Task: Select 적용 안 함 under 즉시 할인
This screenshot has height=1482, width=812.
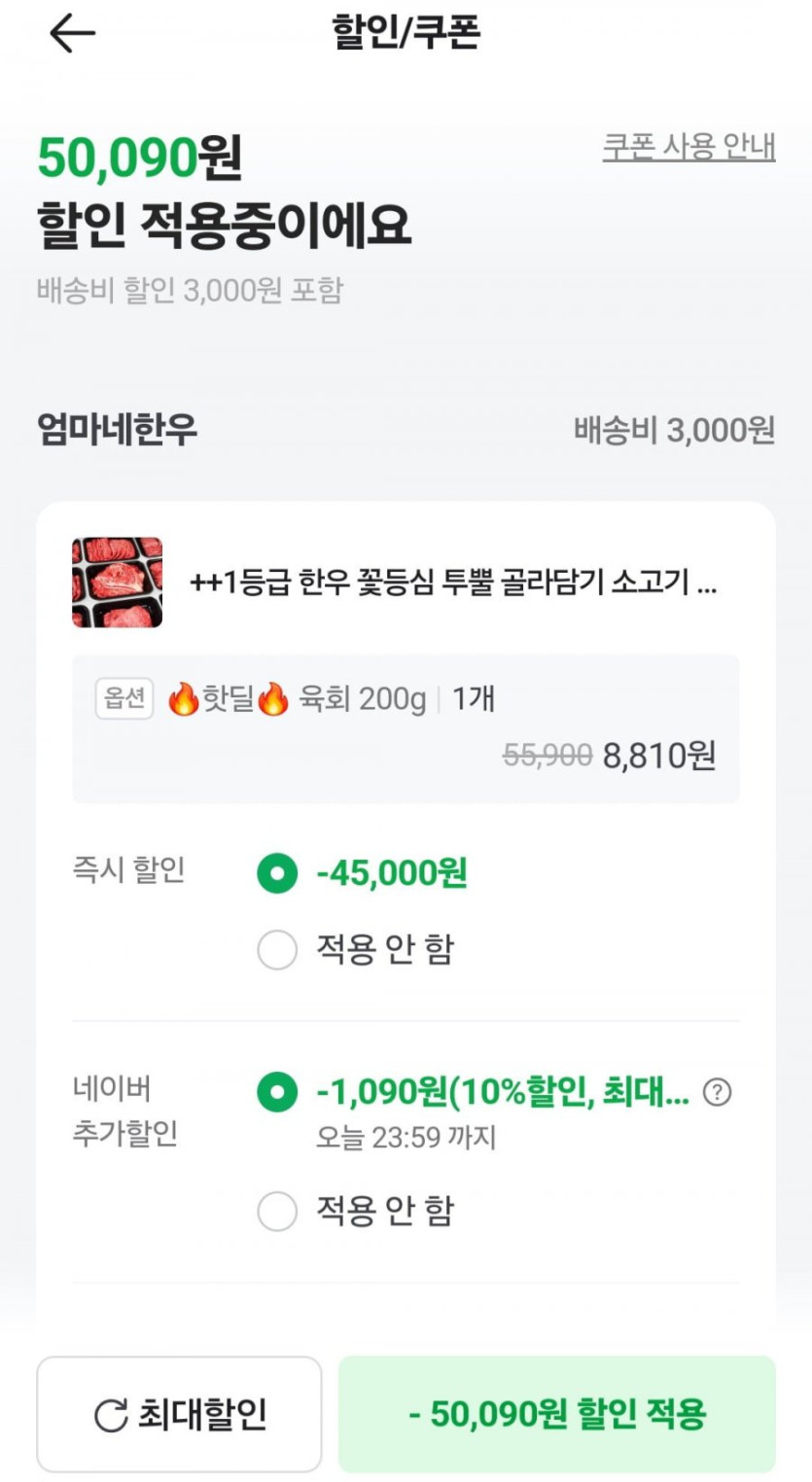Action: coord(277,950)
